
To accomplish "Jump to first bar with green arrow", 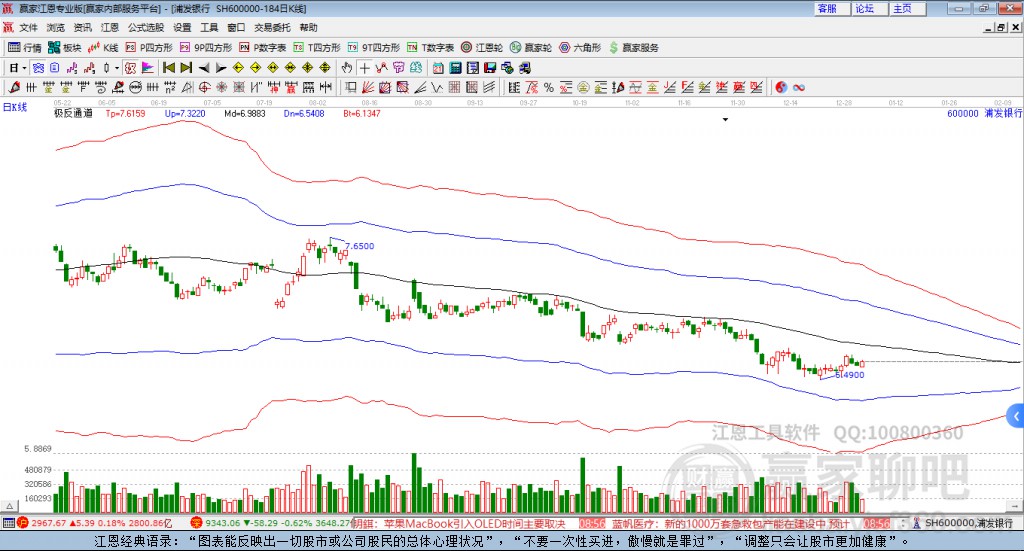I will (x=168, y=68).
